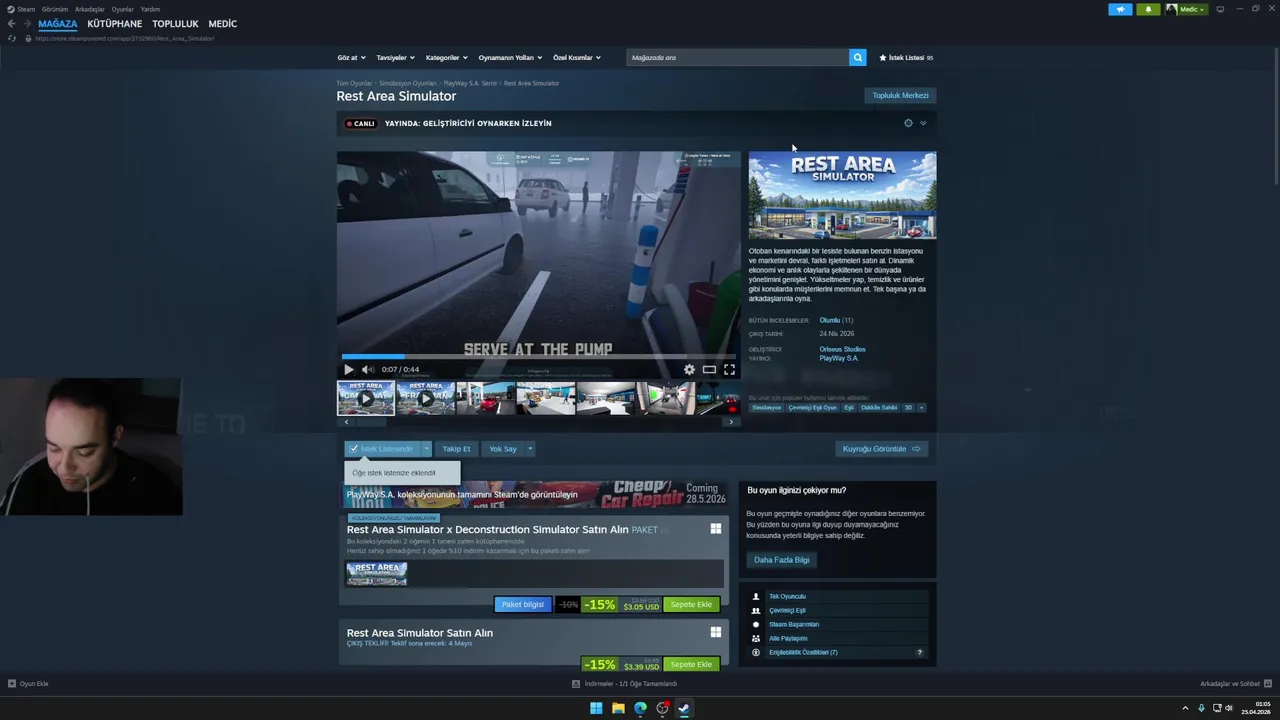Expand the Yok Say dropdown arrow
1280x720 pixels.
530,449
